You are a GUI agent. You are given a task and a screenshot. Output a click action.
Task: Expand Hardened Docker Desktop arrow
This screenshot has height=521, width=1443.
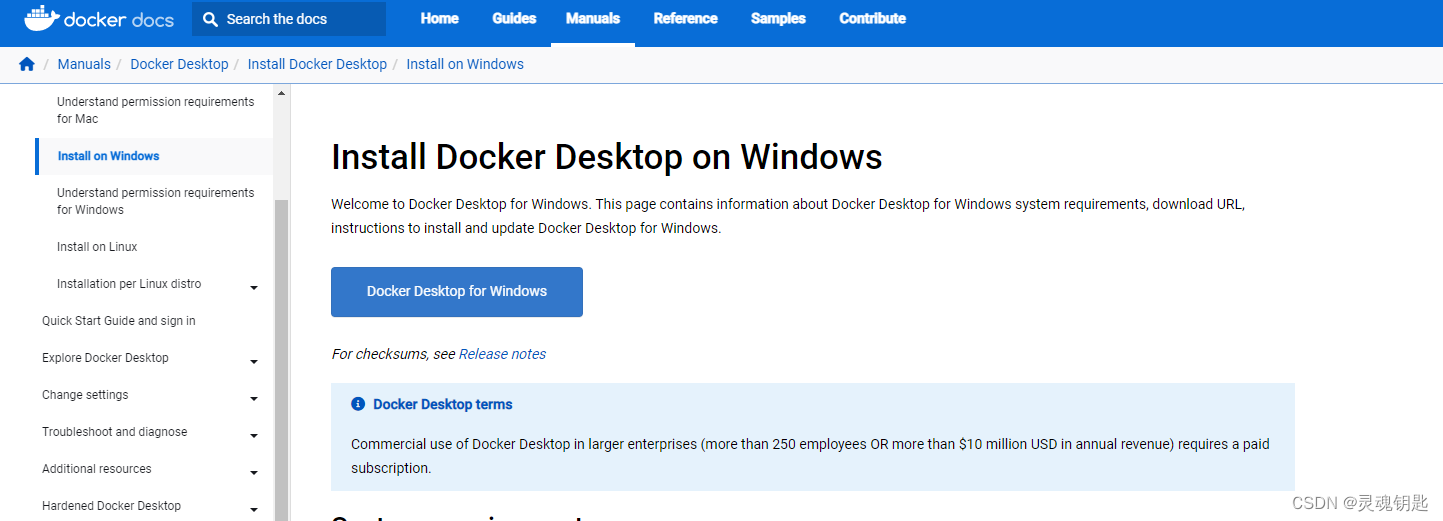pyautogui.click(x=254, y=510)
